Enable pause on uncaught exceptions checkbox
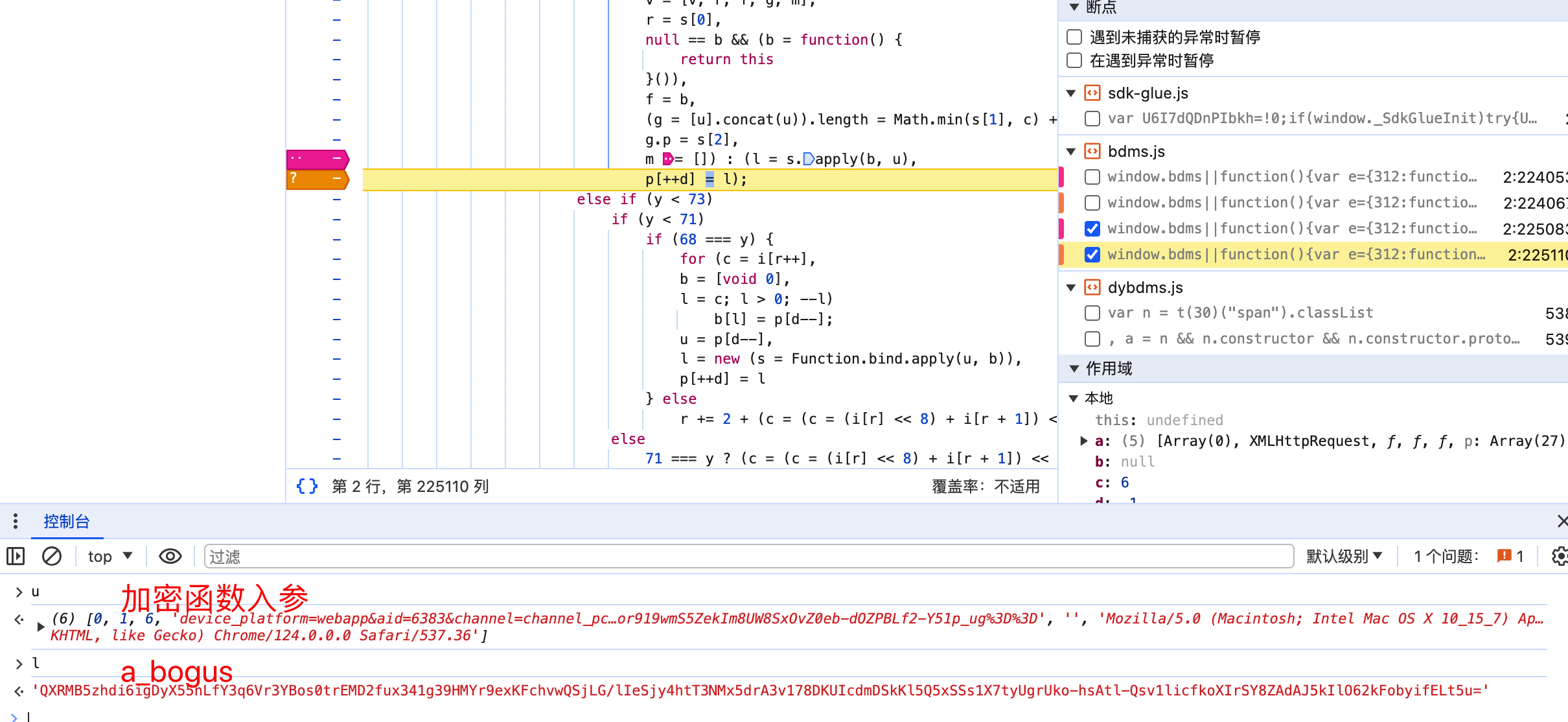The width and height of the screenshot is (1568, 722). coord(1074,37)
